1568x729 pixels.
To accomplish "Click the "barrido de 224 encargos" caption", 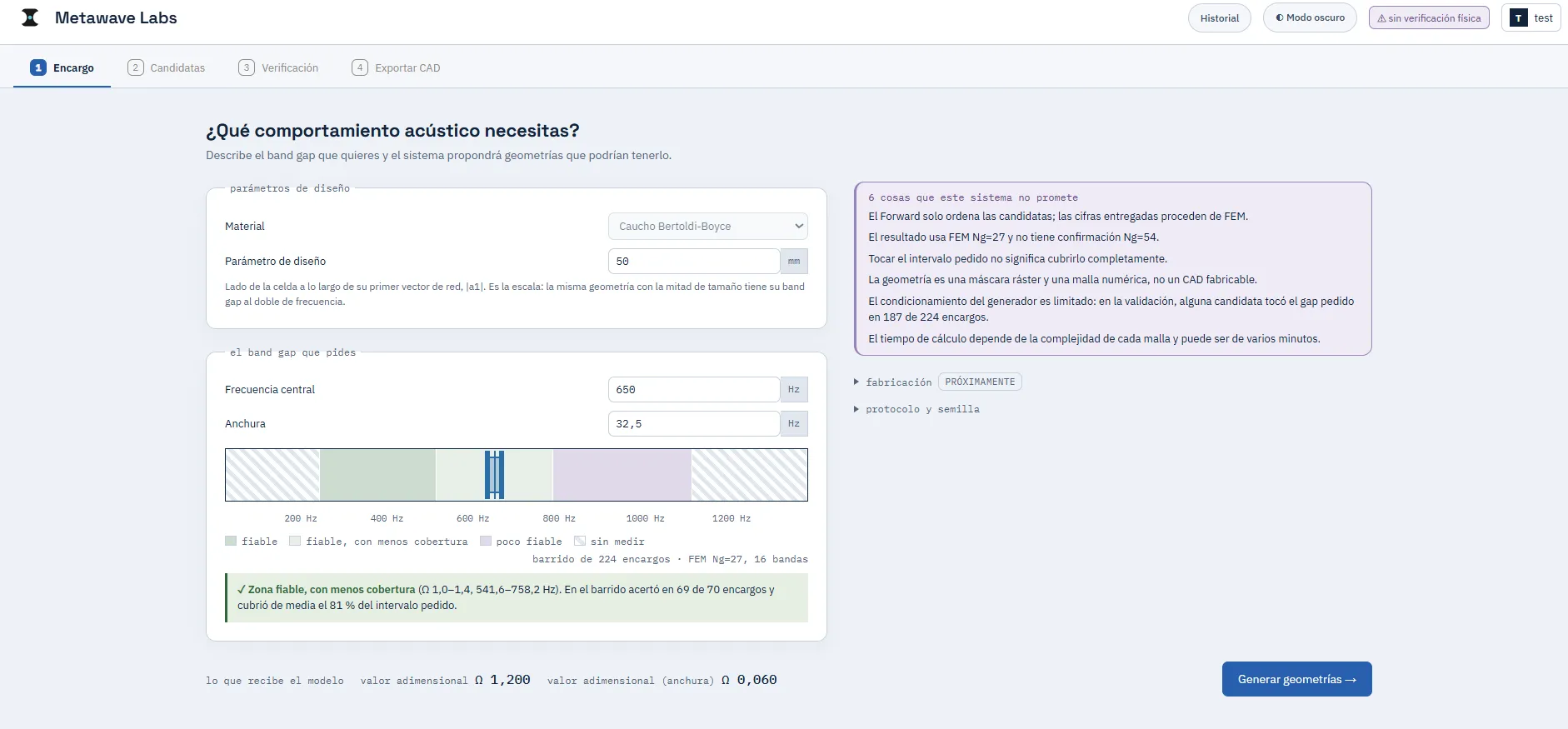I will 601,559.
